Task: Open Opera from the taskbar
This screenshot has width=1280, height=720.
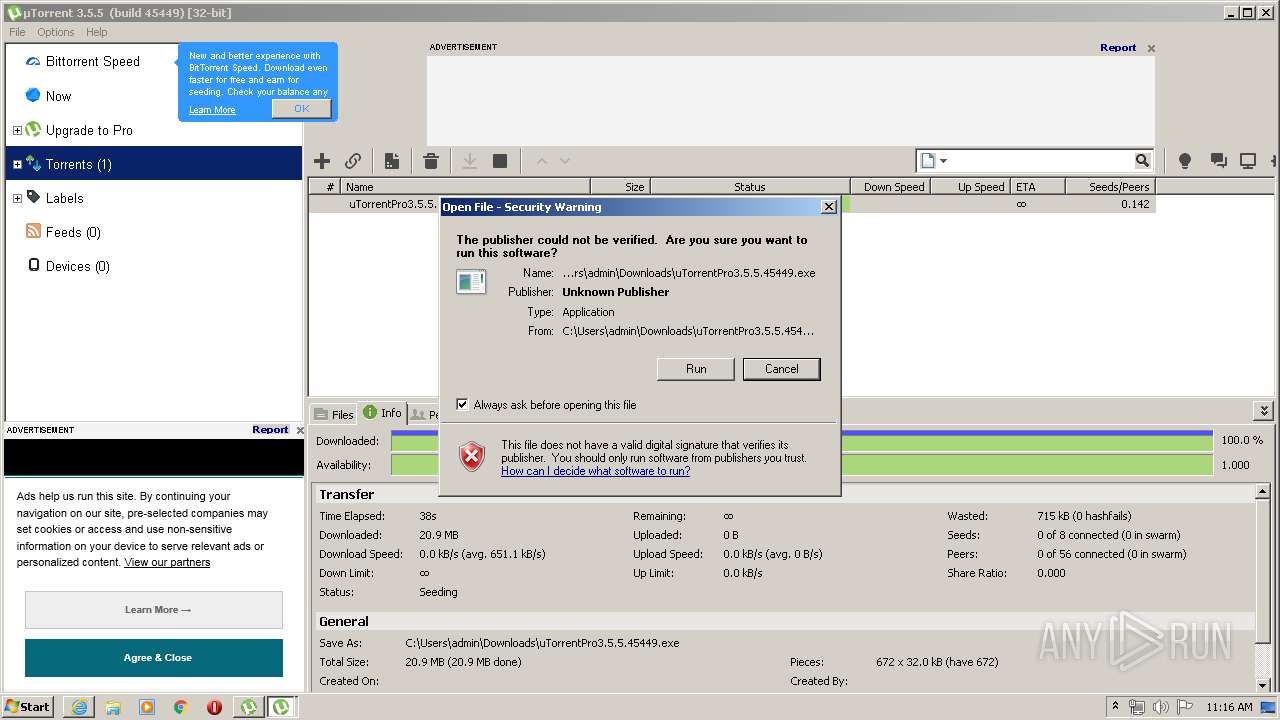Action: [214, 707]
